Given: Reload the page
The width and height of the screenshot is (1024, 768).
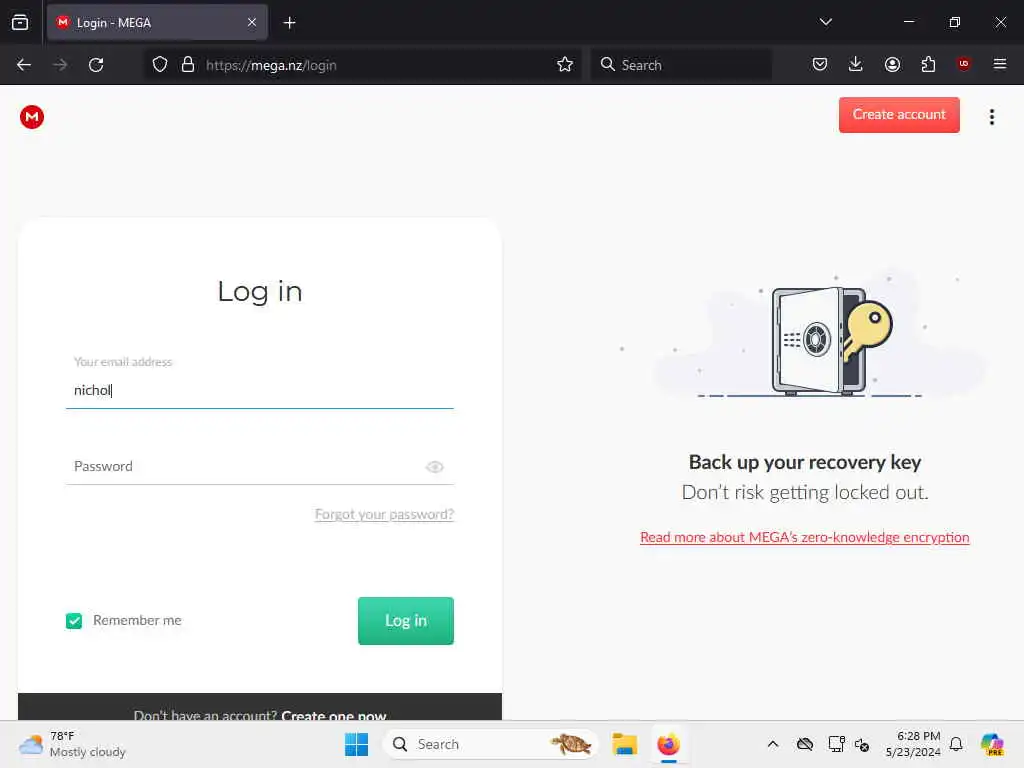Looking at the screenshot, I should tap(96, 65).
